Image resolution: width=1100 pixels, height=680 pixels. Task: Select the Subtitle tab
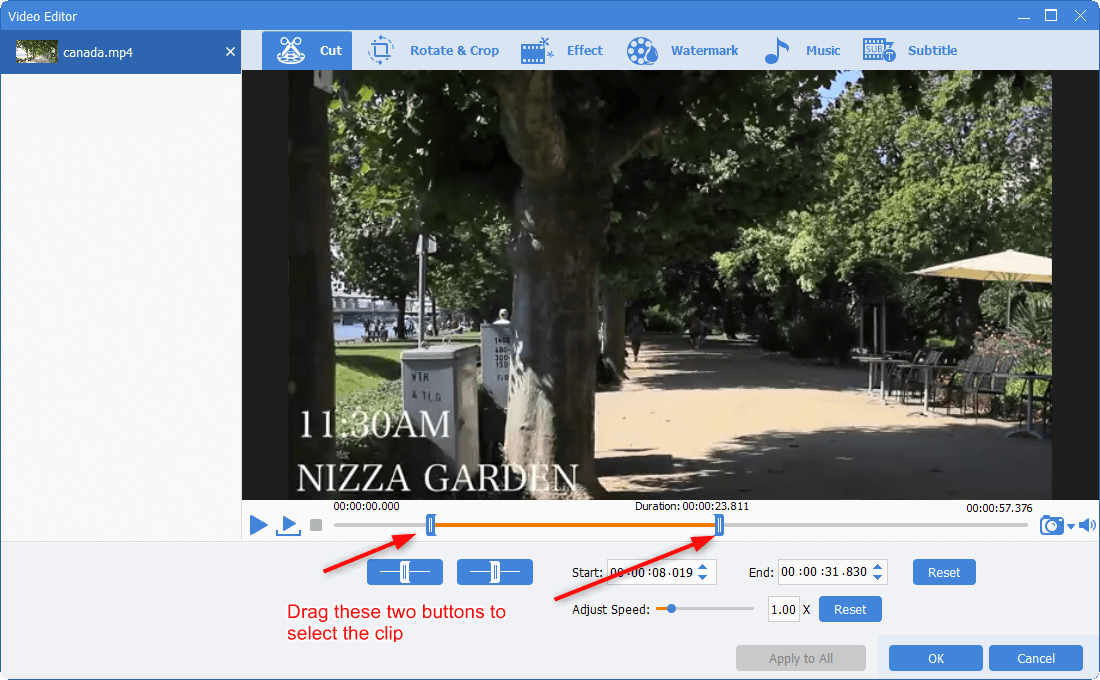910,50
